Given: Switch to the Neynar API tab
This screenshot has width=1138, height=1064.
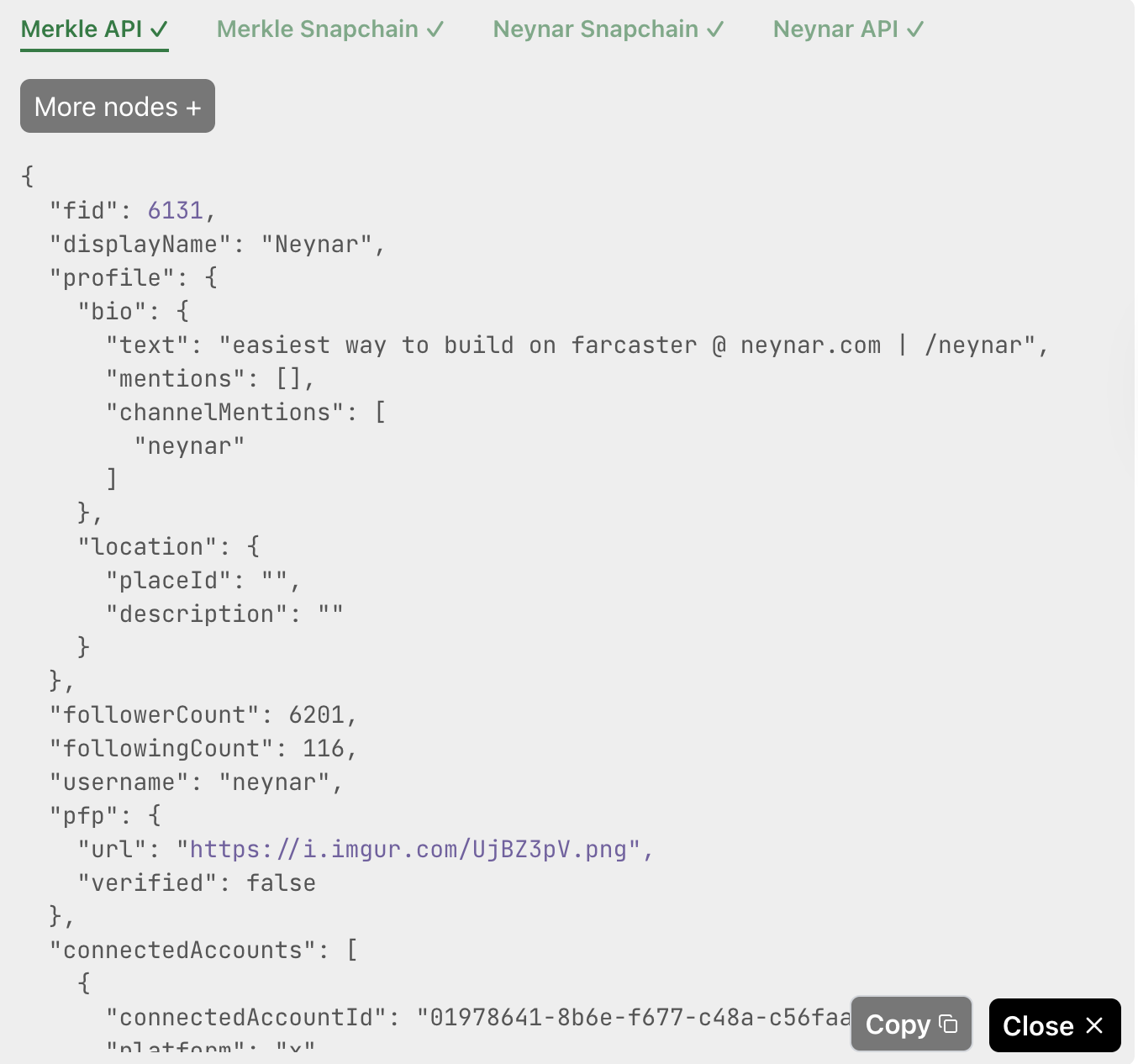Looking at the screenshot, I should coord(848,29).
